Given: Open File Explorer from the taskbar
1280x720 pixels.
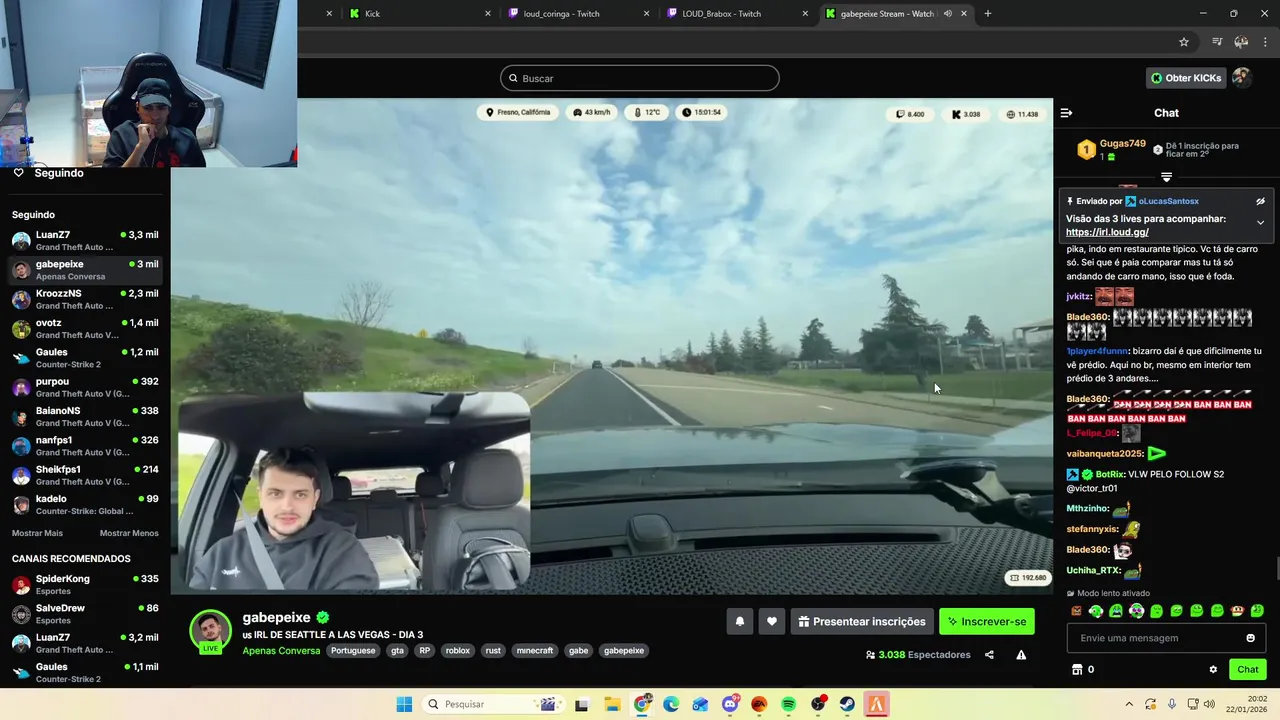Looking at the screenshot, I should coord(612,704).
